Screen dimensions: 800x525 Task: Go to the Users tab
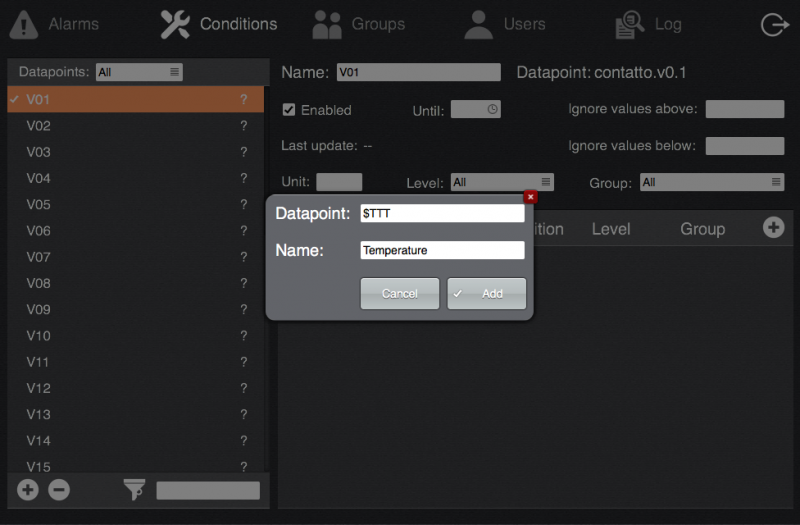click(x=505, y=24)
